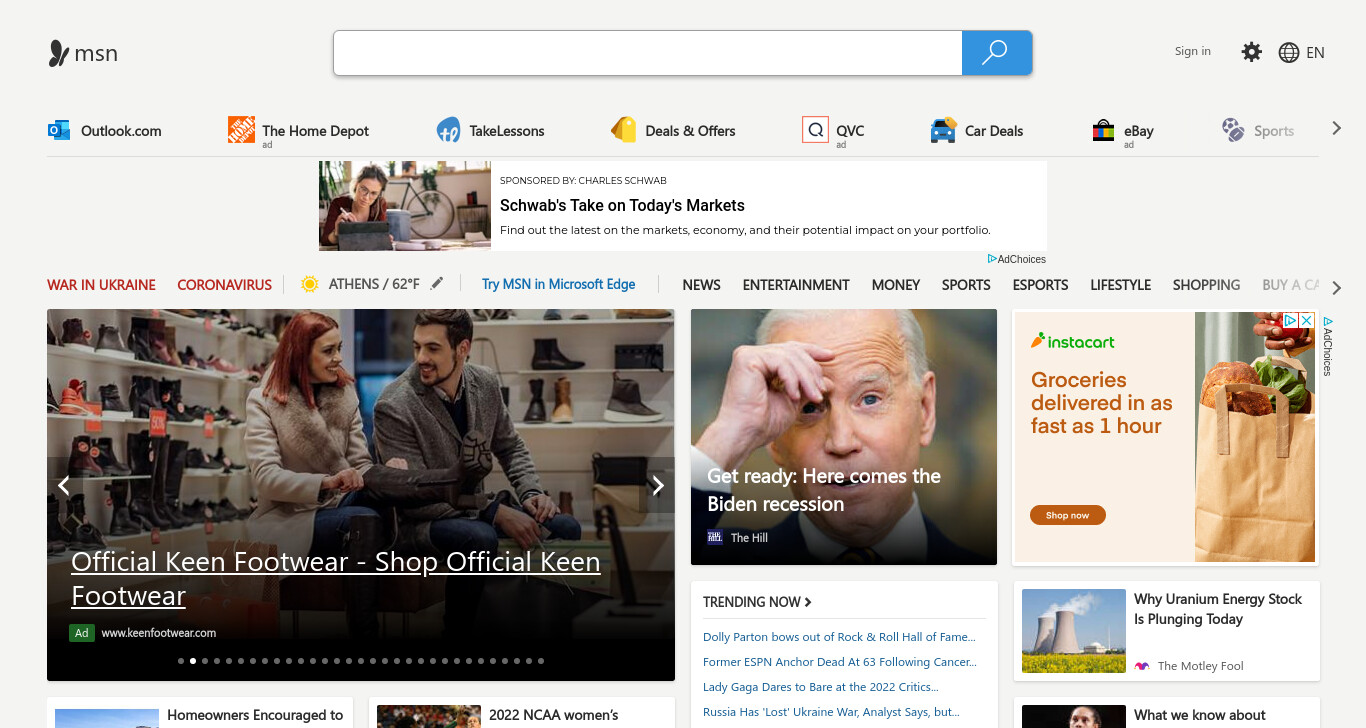Open Russia Has 'Lost' Ukraine War story
Screen dimensions: 1366x728
(831, 712)
